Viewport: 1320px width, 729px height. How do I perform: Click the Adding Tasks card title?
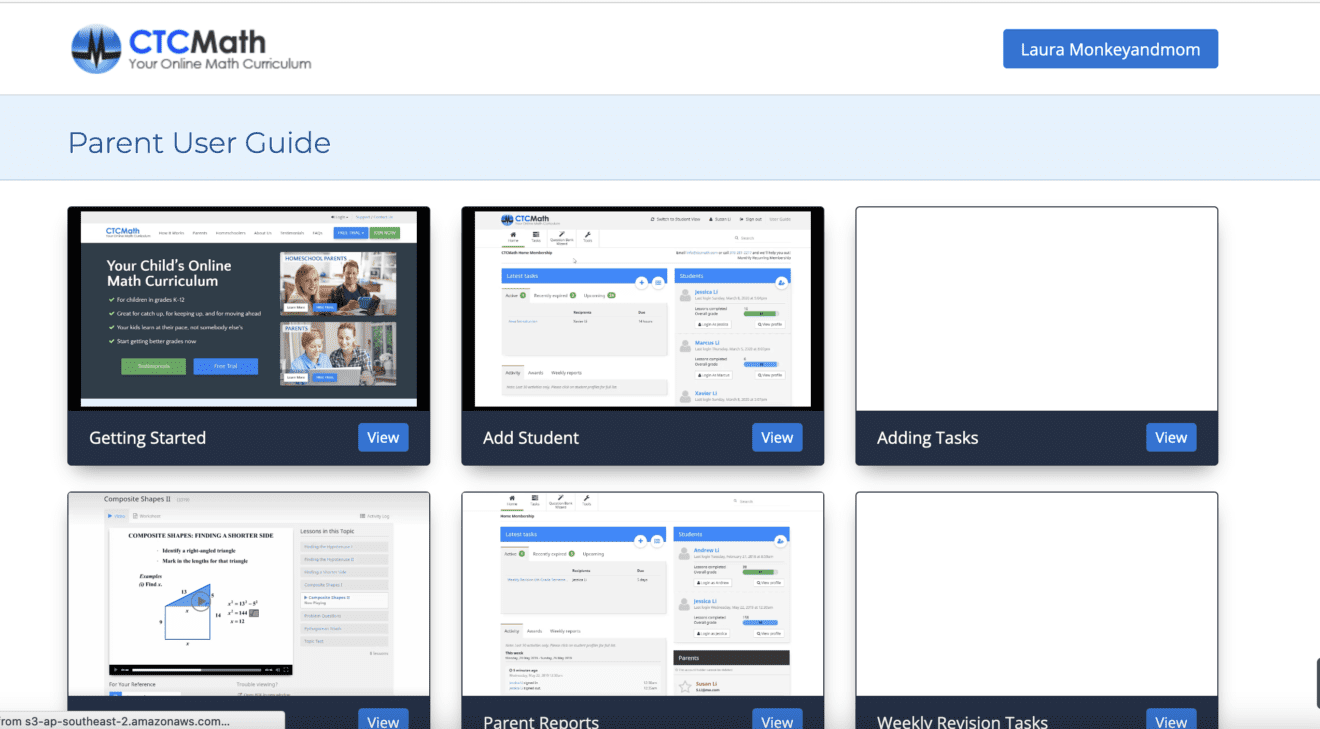pos(927,438)
